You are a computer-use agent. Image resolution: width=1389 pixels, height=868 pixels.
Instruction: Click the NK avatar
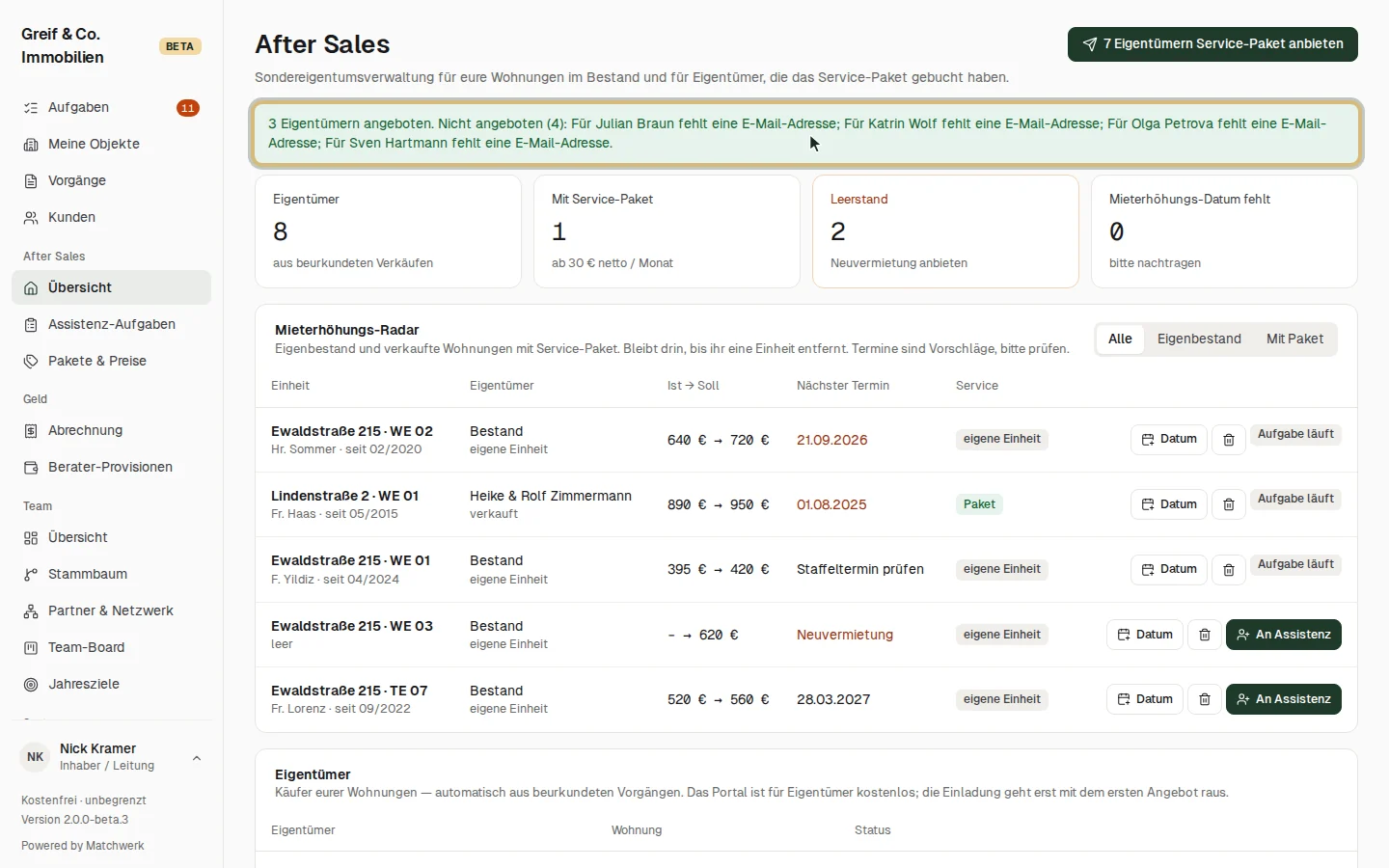click(36, 757)
